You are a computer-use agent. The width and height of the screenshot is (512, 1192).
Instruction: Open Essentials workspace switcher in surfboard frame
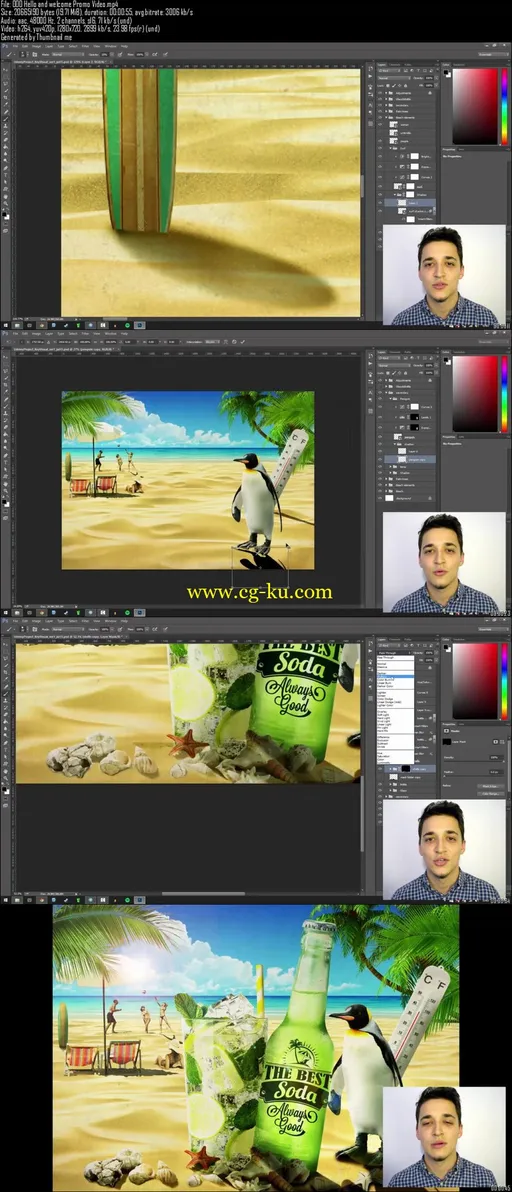tap(494, 55)
